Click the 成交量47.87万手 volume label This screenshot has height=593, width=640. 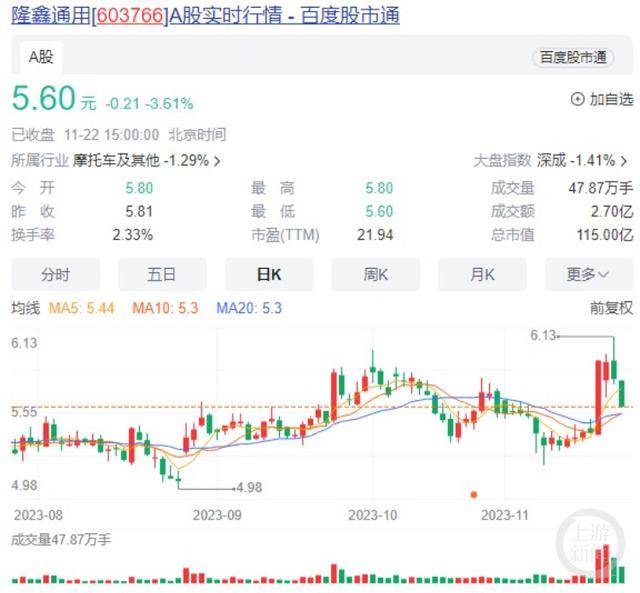(61, 540)
